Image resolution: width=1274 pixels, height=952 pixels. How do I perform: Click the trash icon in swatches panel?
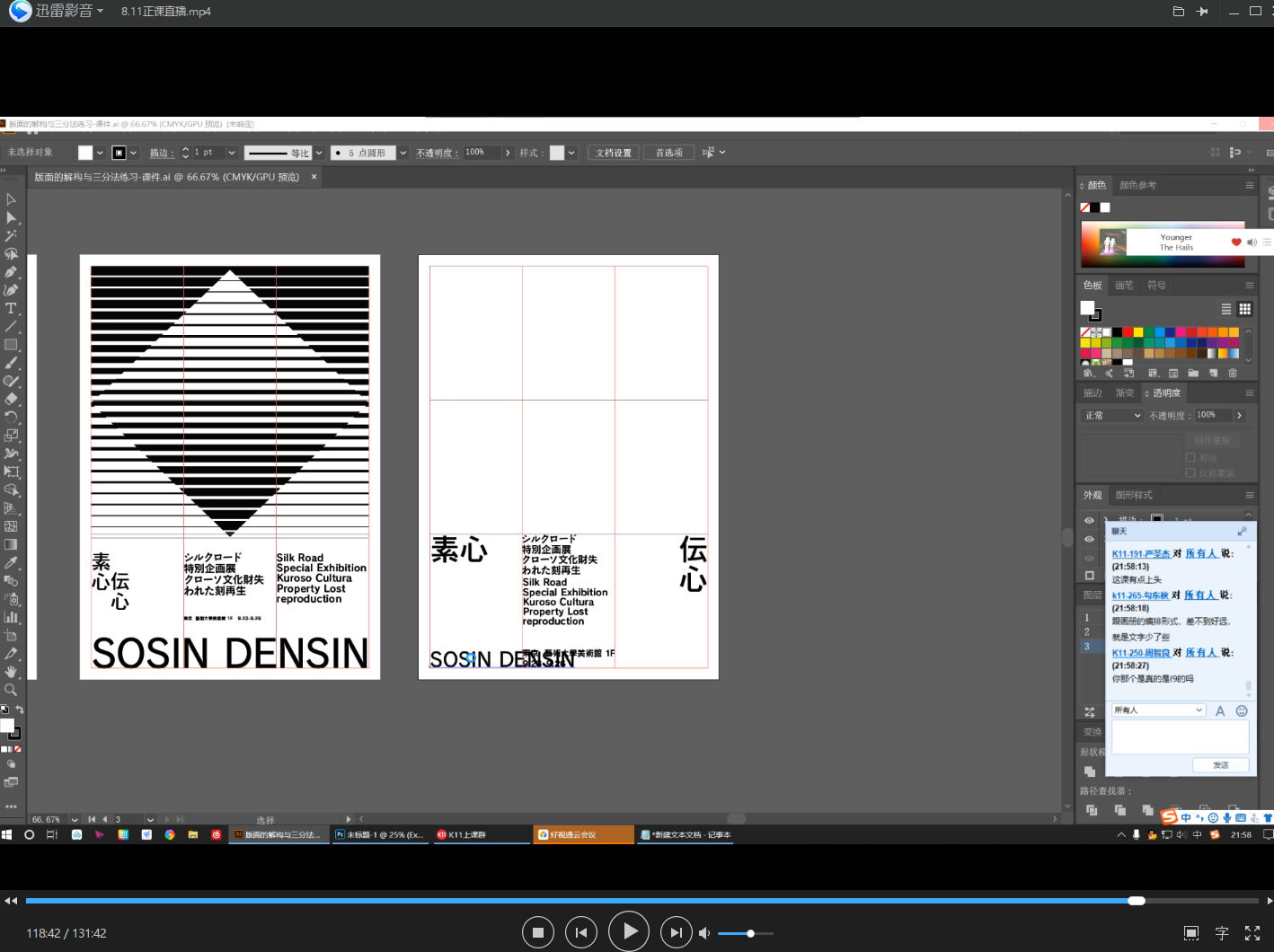tap(1233, 373)
